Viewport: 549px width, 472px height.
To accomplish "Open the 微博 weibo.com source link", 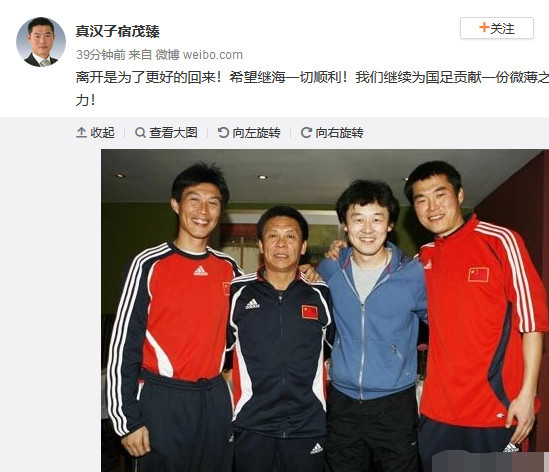I will pos(199,55).
